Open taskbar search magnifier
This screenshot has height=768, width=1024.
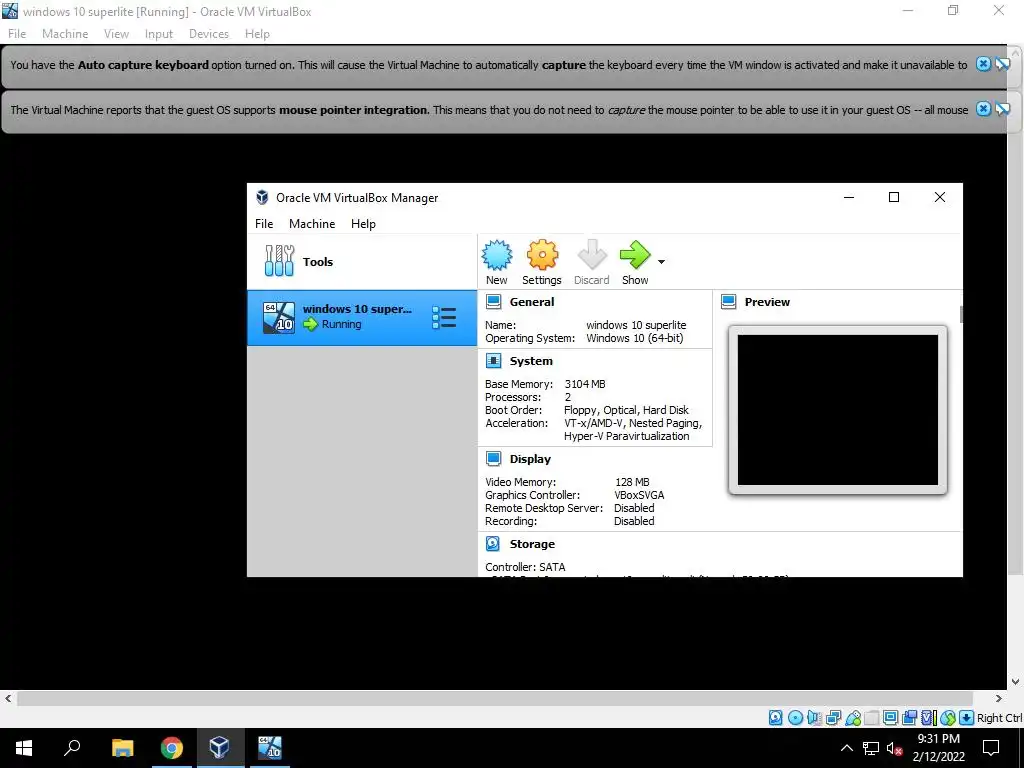pyautogui.click(x=72, y=748)
